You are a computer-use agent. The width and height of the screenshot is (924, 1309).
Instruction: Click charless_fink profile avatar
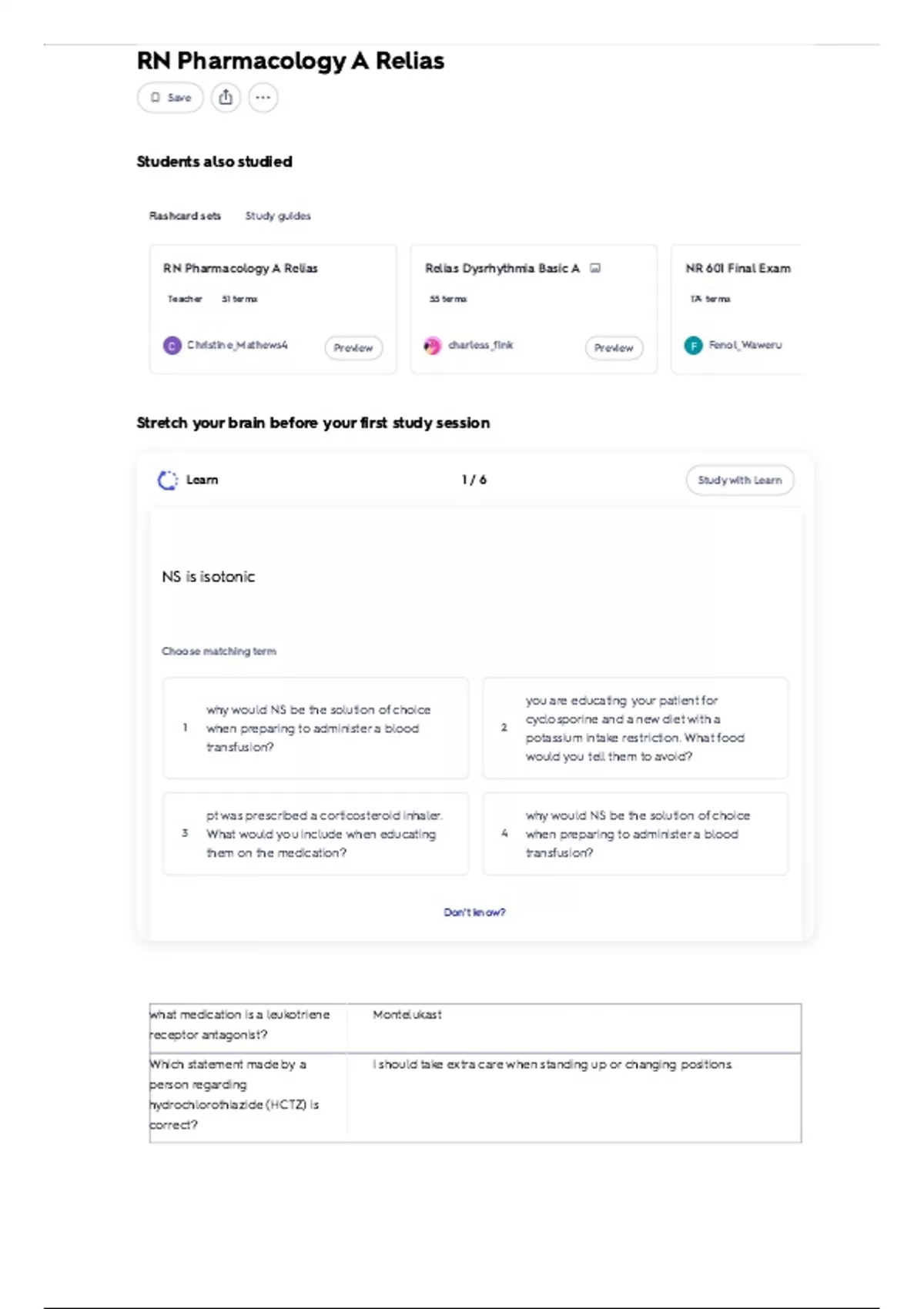click(433, 346)
